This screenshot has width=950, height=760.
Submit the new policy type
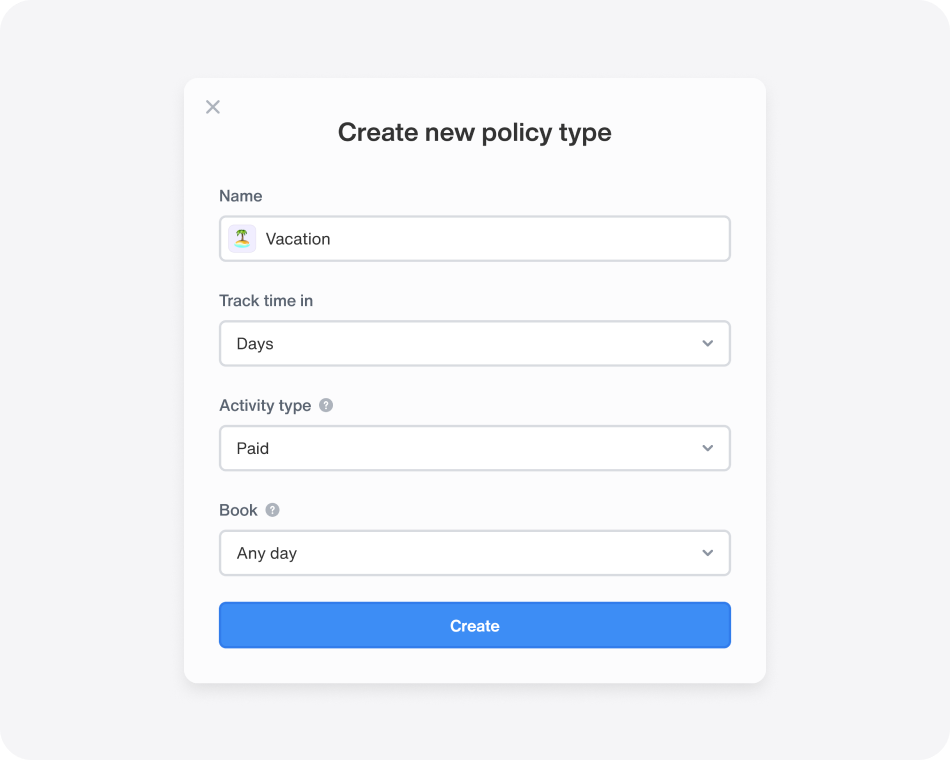click(475, 625)
